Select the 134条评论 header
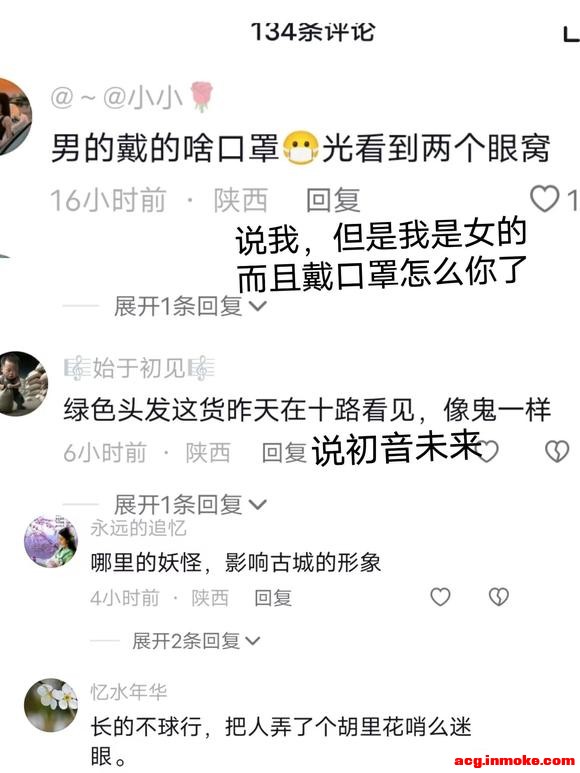Image resolution: width=580 pixels, height=773 pixels. tap(313, 32)
